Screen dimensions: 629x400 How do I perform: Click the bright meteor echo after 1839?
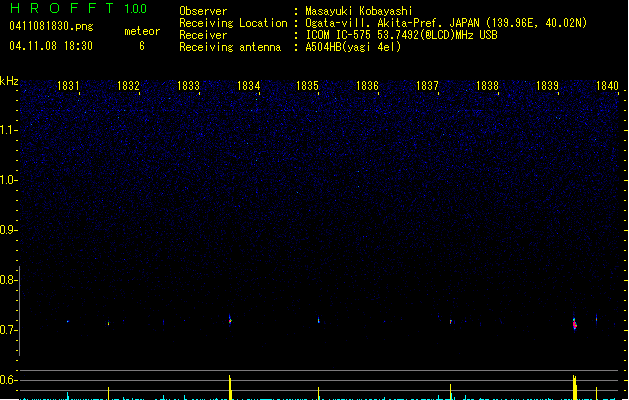[574, 323]
